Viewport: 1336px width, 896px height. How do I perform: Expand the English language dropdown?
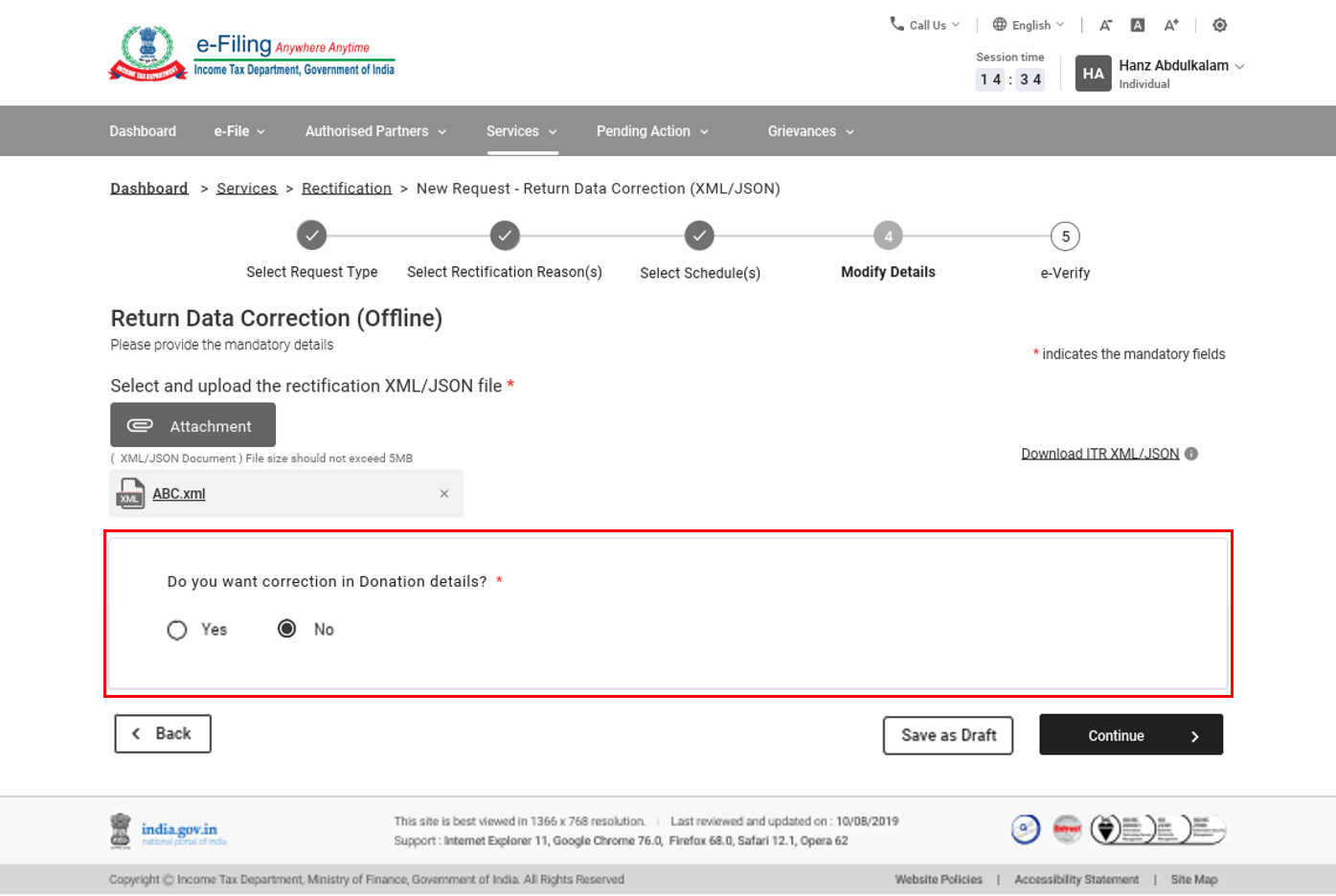tap(1029, 26)
